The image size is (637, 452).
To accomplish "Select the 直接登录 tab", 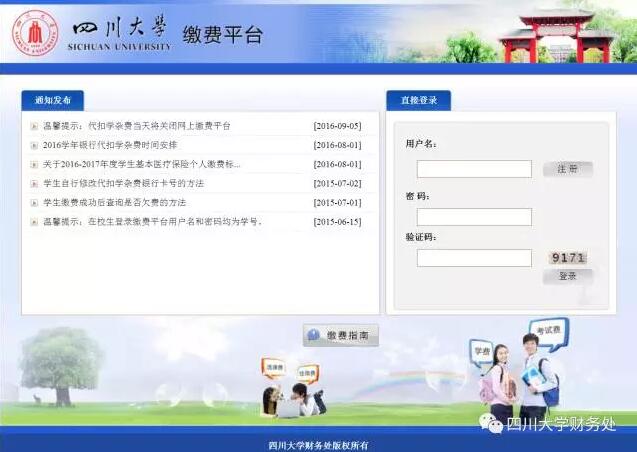I will pyautogui.click(x=419, y=100).
